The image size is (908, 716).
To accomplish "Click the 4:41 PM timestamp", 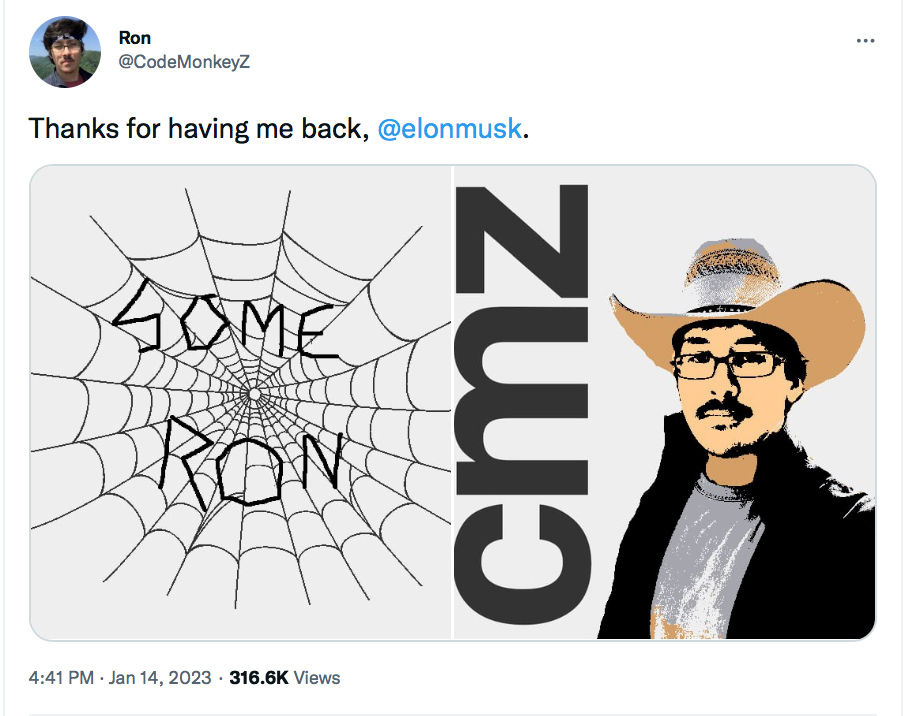I will 61,677.
